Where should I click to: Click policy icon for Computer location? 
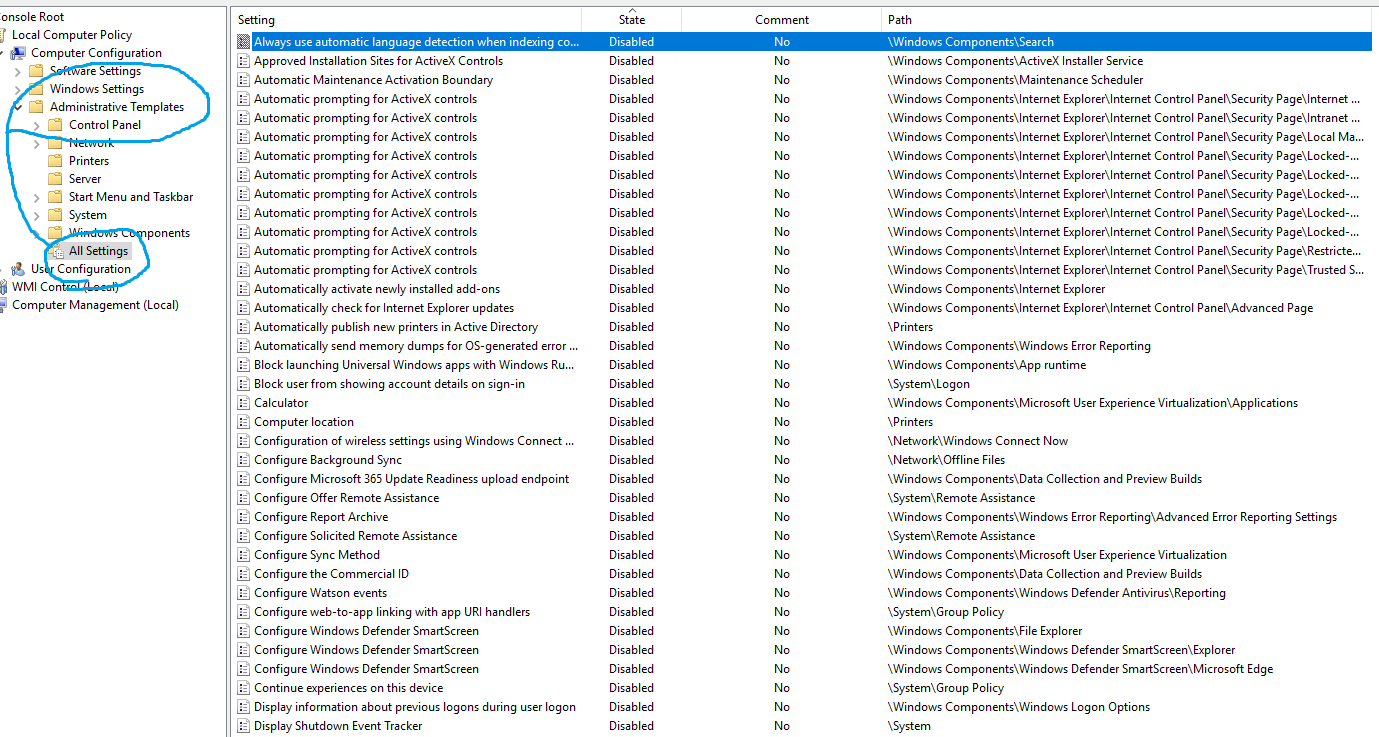pyautogui.click(x=244, y=422)
